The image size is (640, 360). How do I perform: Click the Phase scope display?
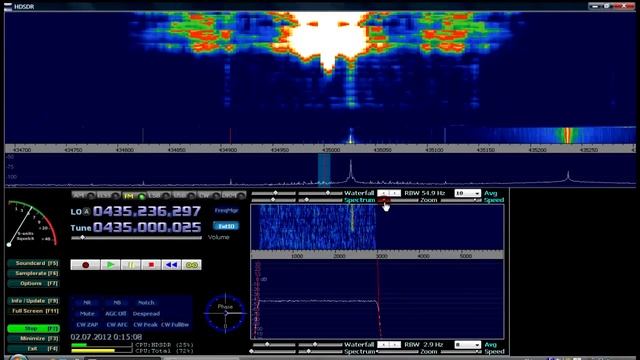point(225,313)
